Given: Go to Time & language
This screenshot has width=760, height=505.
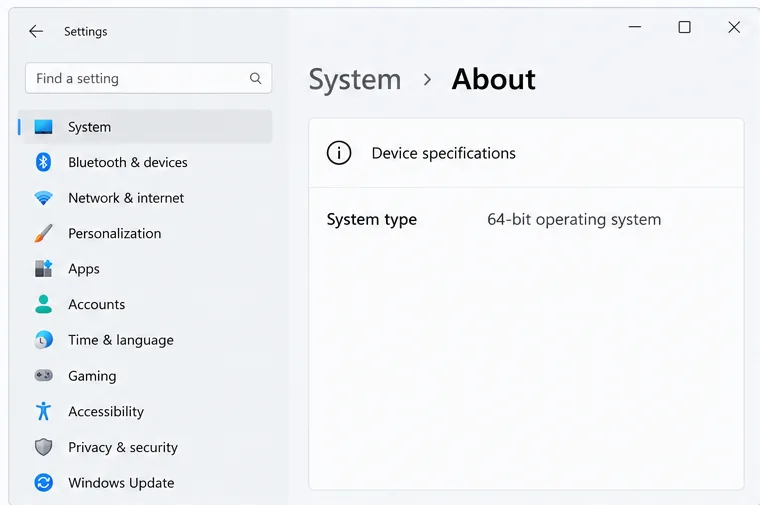Looking at the screenshot, I should [x=121, y=340].
